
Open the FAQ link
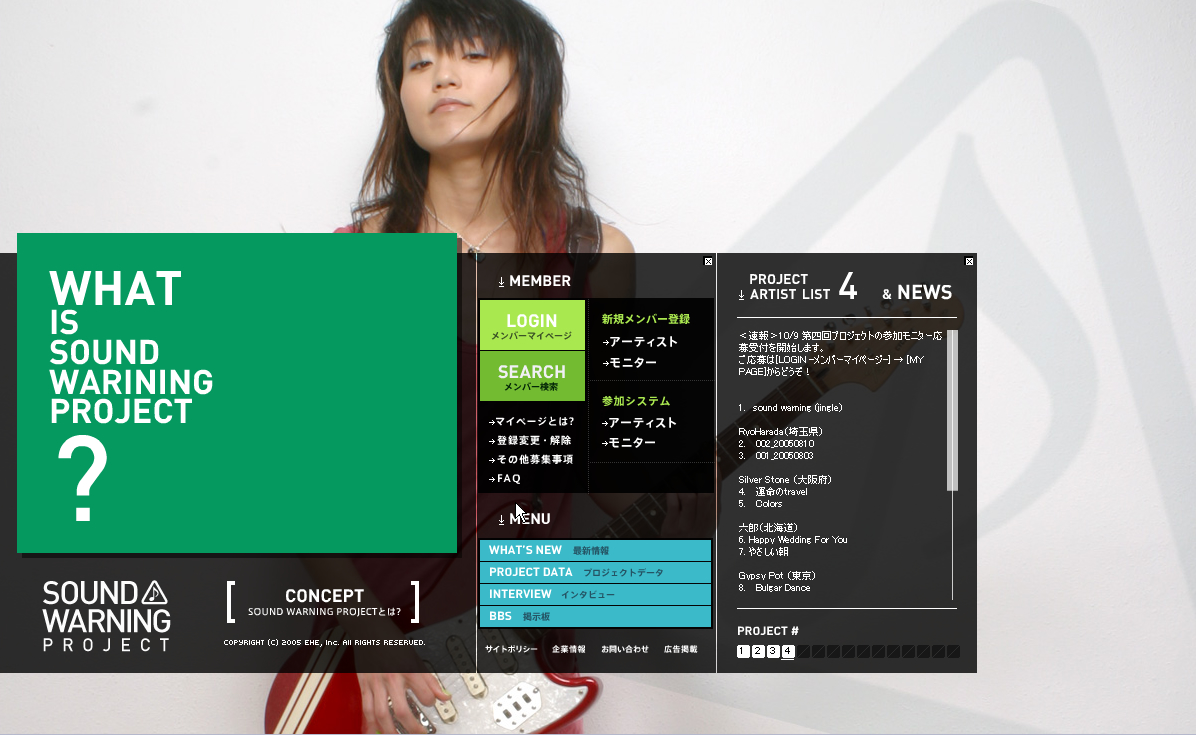505,479
